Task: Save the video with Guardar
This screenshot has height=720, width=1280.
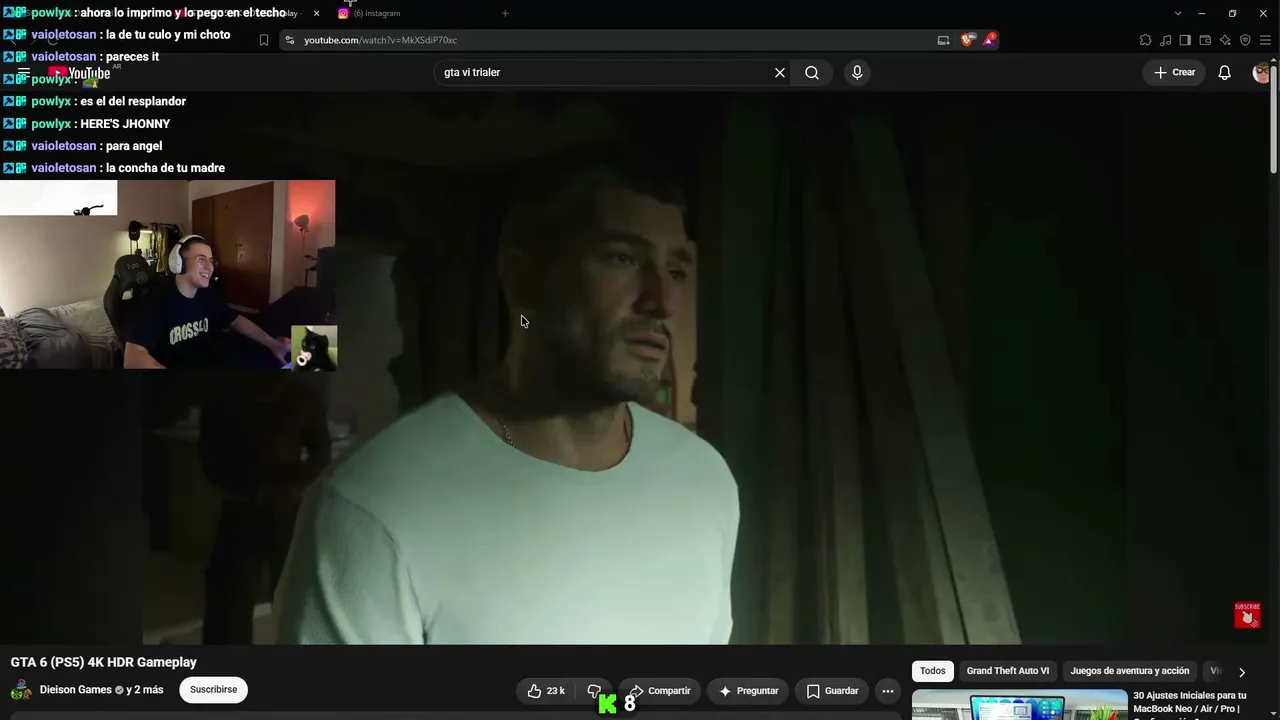Action: 833,690
